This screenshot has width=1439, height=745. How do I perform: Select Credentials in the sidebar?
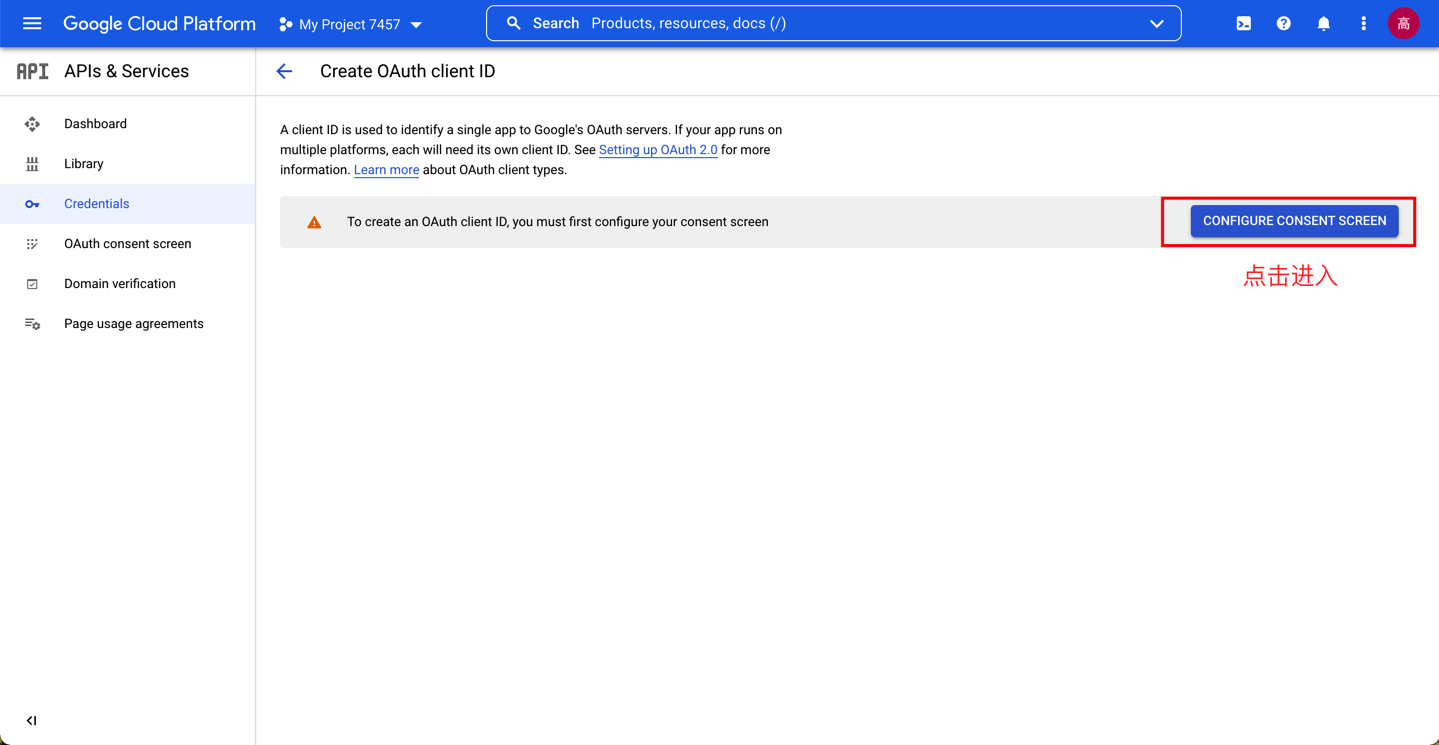[128, 204]
